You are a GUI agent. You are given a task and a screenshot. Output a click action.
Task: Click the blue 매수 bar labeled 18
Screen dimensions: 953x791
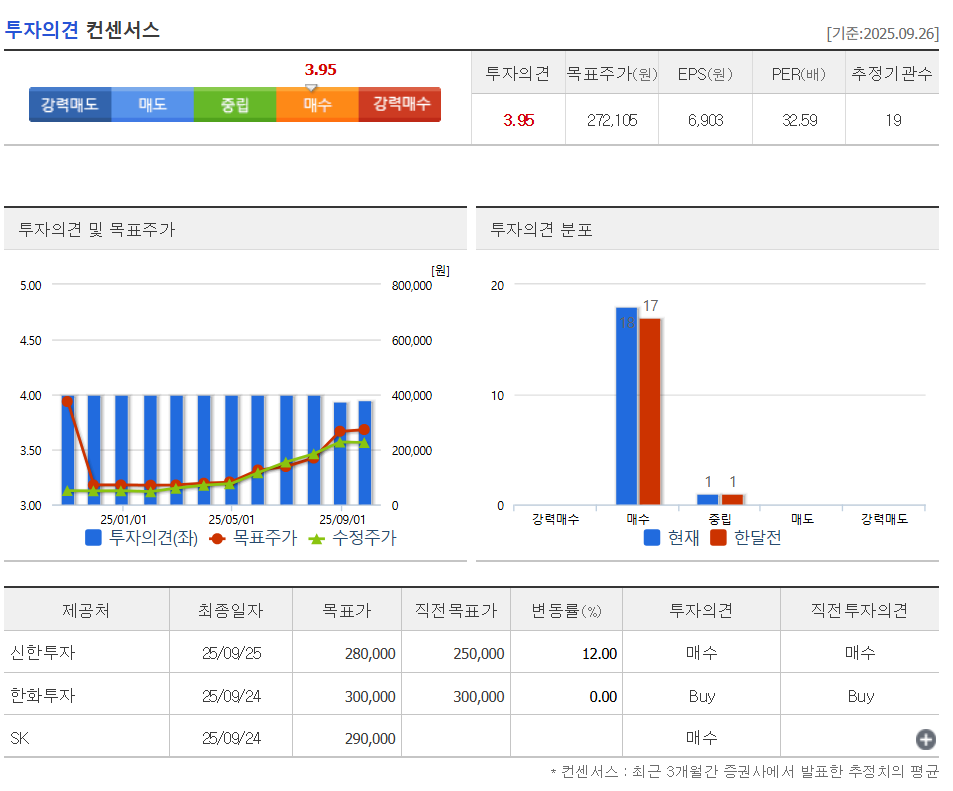pyautogui.click(x=627, y=406)
